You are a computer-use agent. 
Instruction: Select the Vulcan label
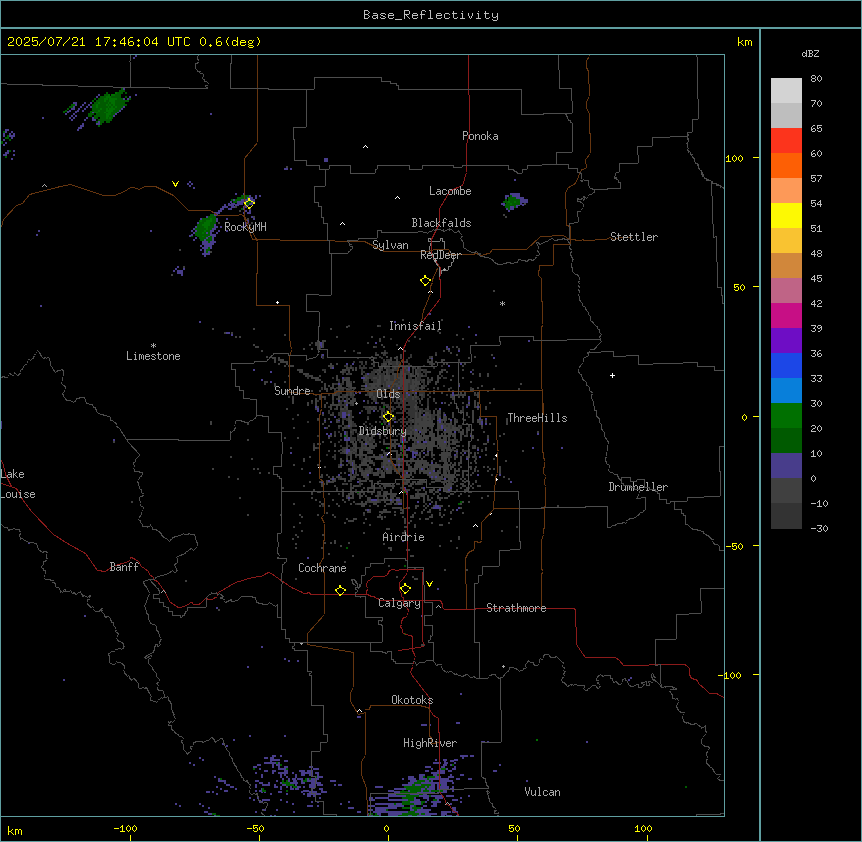tap(542, 792)
